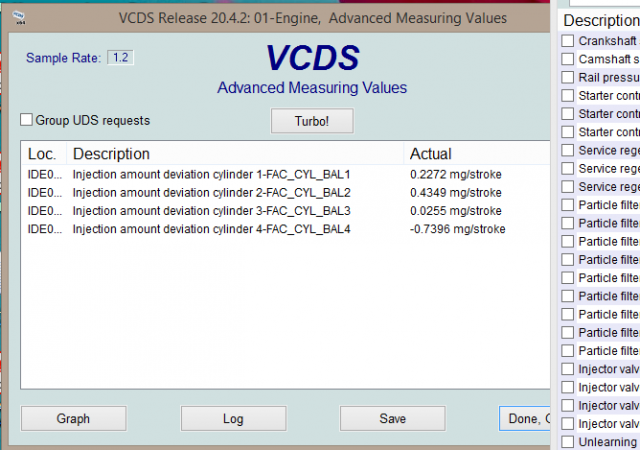The height and width of the screenshot is (450, 640).
Task: Click the Description header in the measuring values table
Action: (x=111, y=154)
